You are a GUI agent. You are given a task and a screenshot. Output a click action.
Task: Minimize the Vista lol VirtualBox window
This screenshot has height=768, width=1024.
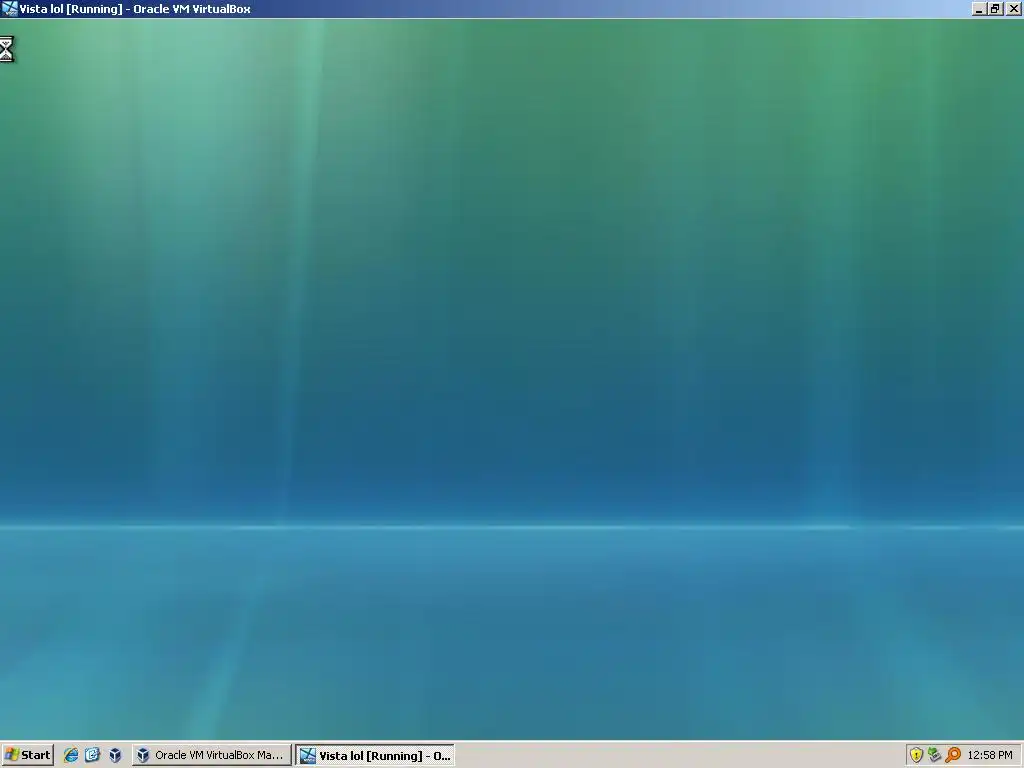(x=978, y=9)
